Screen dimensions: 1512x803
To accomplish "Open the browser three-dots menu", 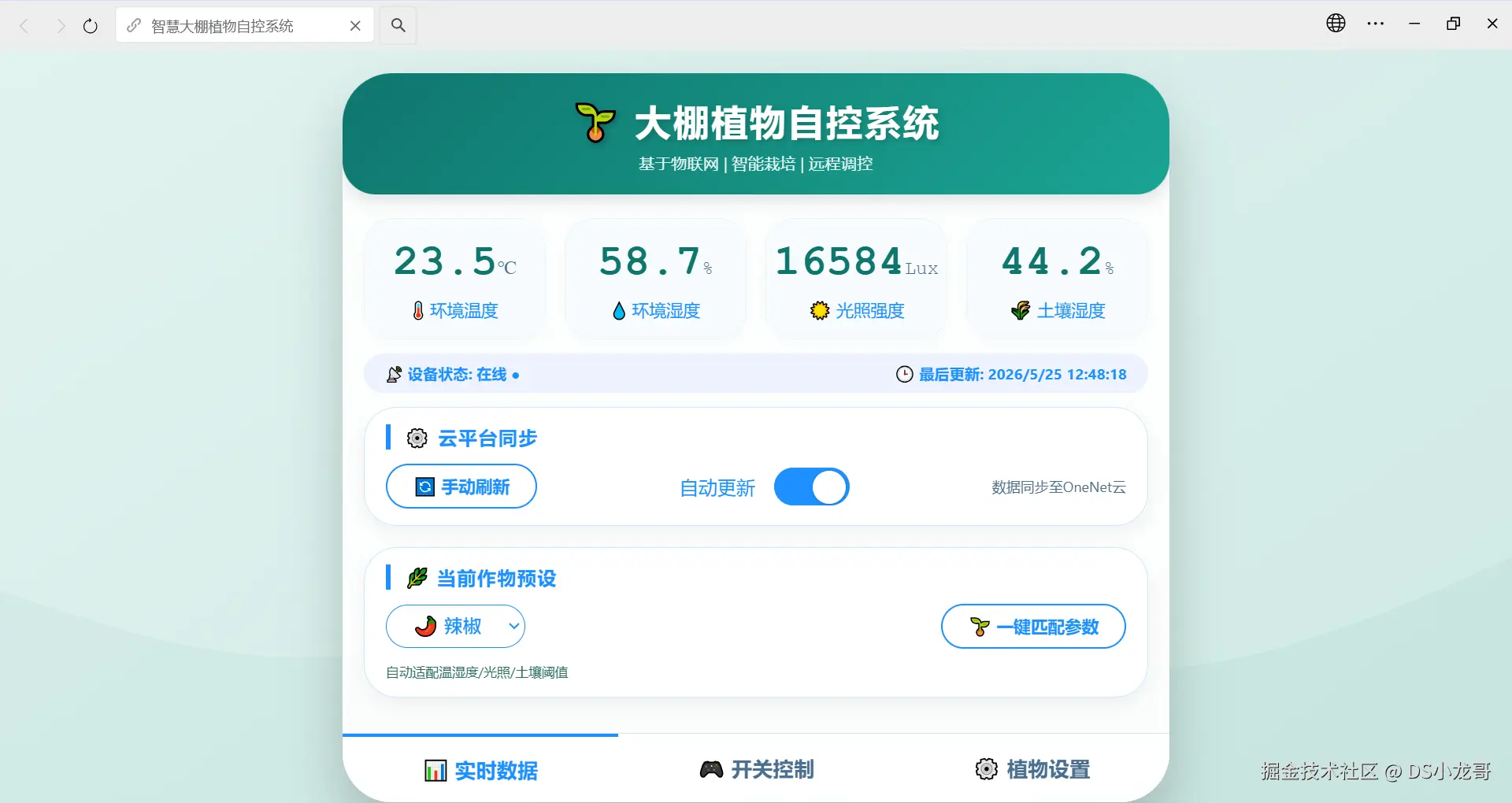I will coord(1376,24).
